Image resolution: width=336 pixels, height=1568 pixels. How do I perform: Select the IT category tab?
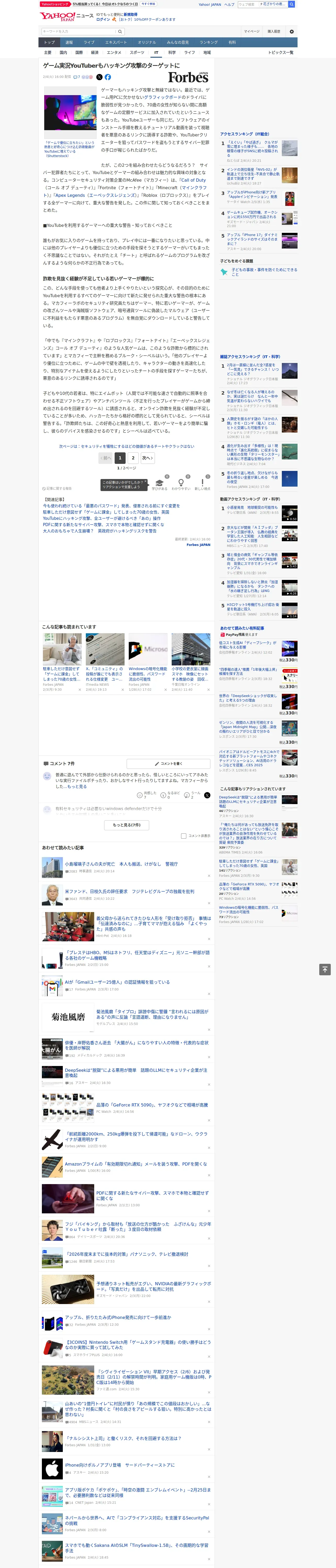(156, 52)
